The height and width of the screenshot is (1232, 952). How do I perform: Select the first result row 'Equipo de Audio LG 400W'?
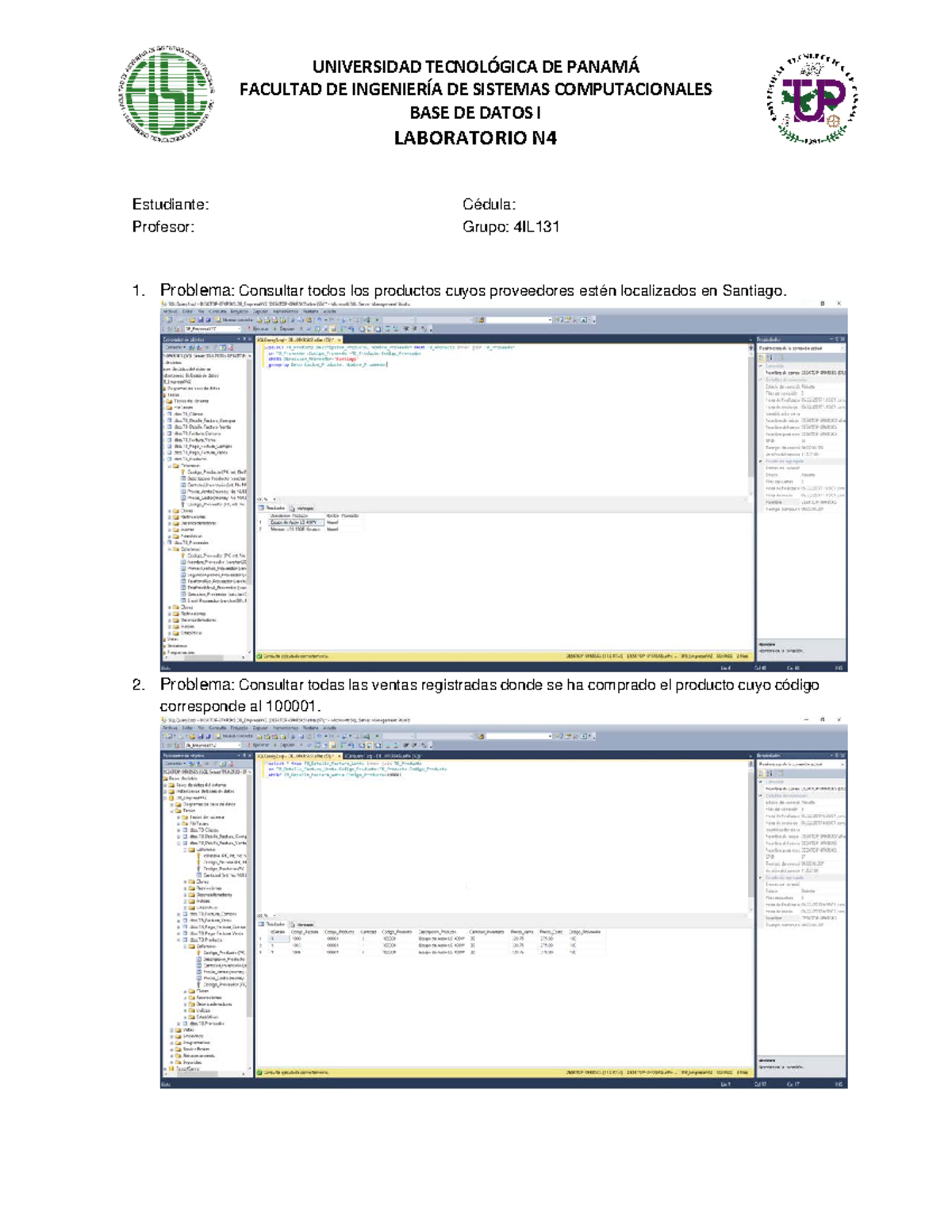295,522
